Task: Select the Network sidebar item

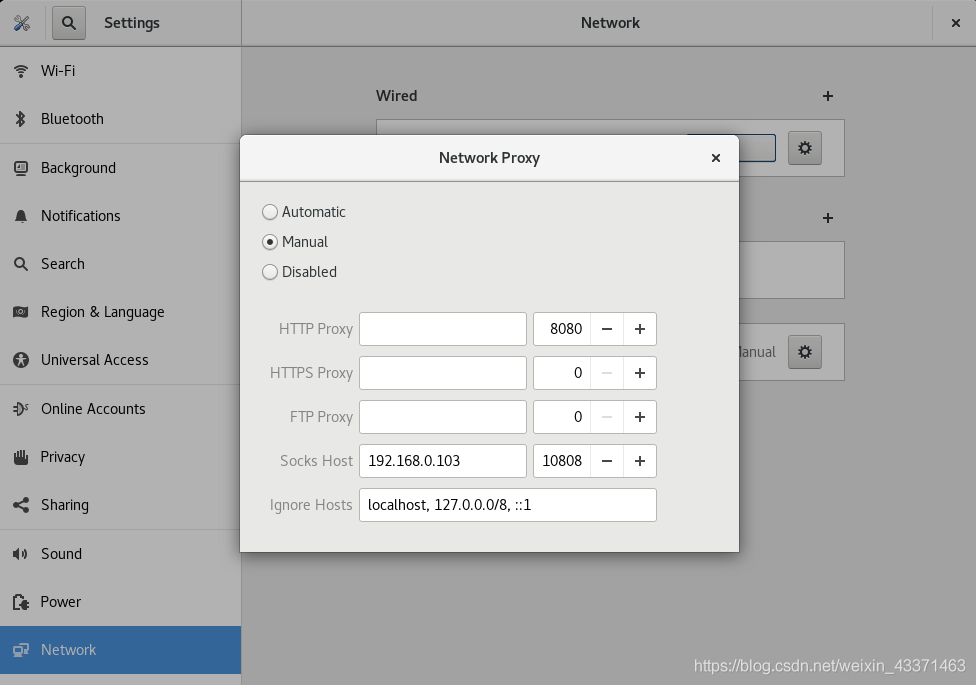Action: 120,650
